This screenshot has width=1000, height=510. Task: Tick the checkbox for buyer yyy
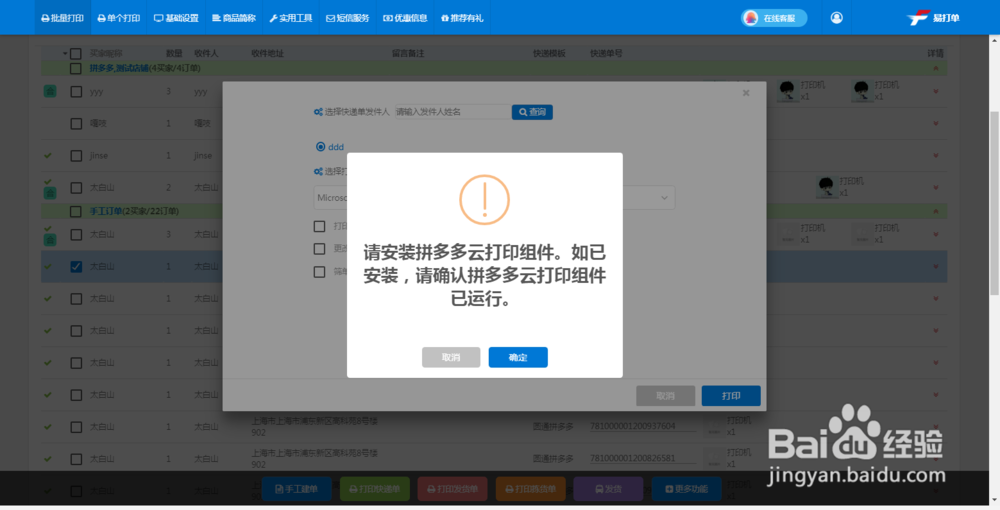[x=76, y=92]
